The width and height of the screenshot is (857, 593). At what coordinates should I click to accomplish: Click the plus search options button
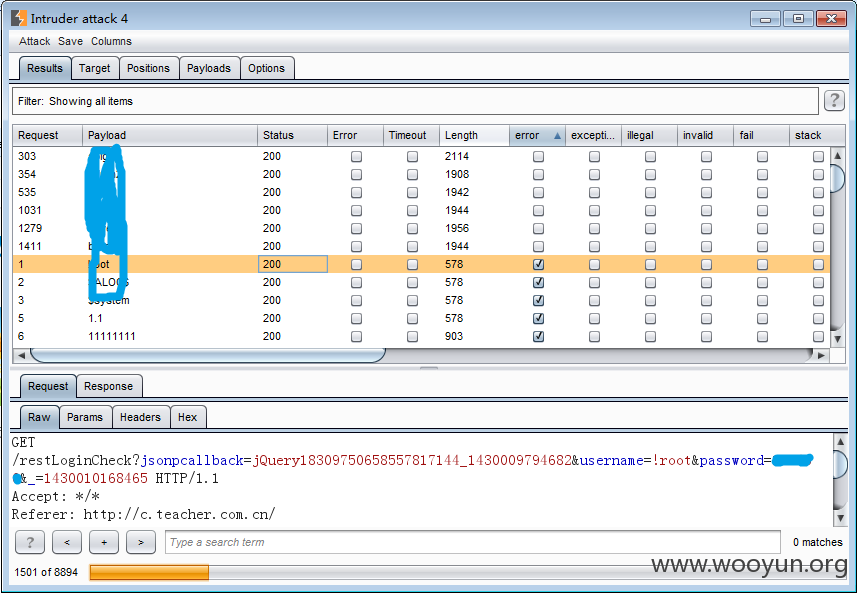[x=104, y=542]
